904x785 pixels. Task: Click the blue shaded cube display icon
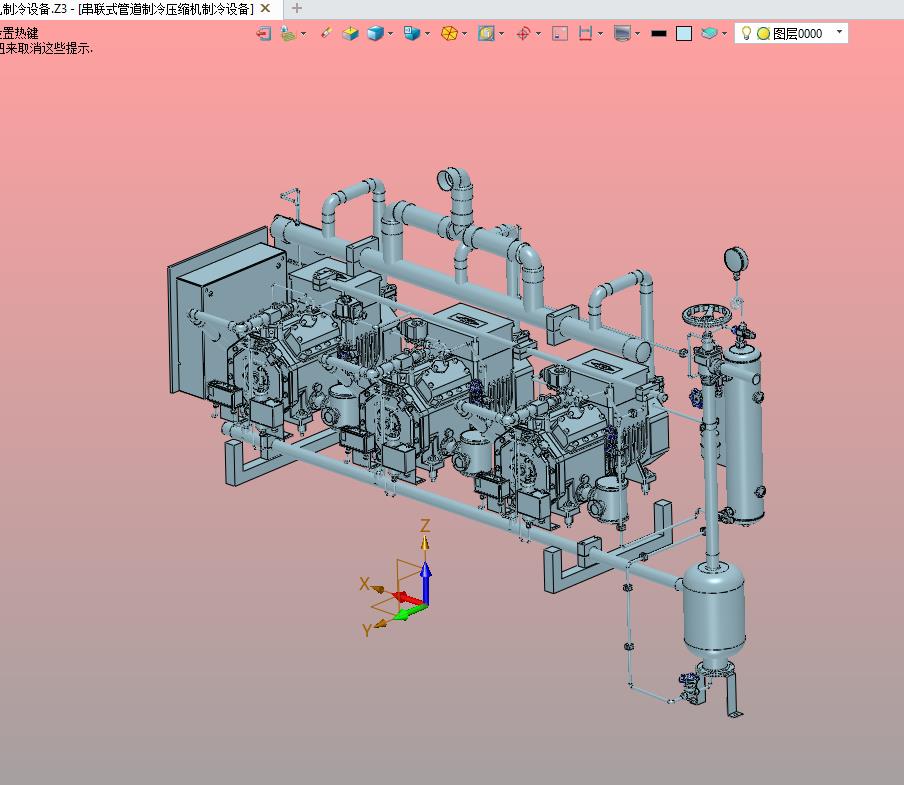[x=375, y=33]
